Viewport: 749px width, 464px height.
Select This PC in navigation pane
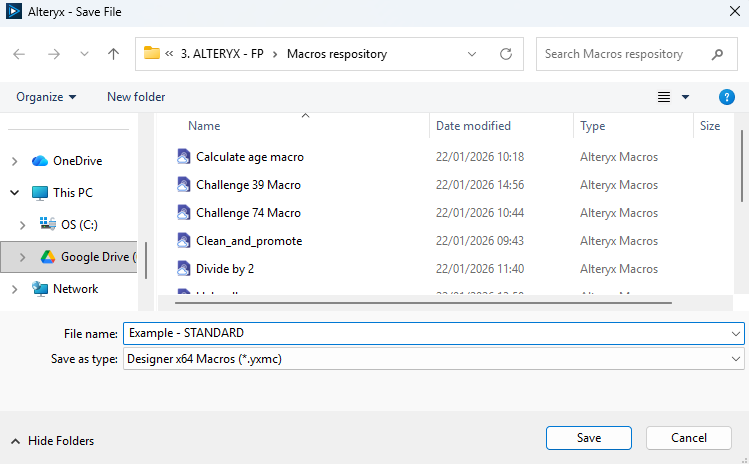click(73, 193)
